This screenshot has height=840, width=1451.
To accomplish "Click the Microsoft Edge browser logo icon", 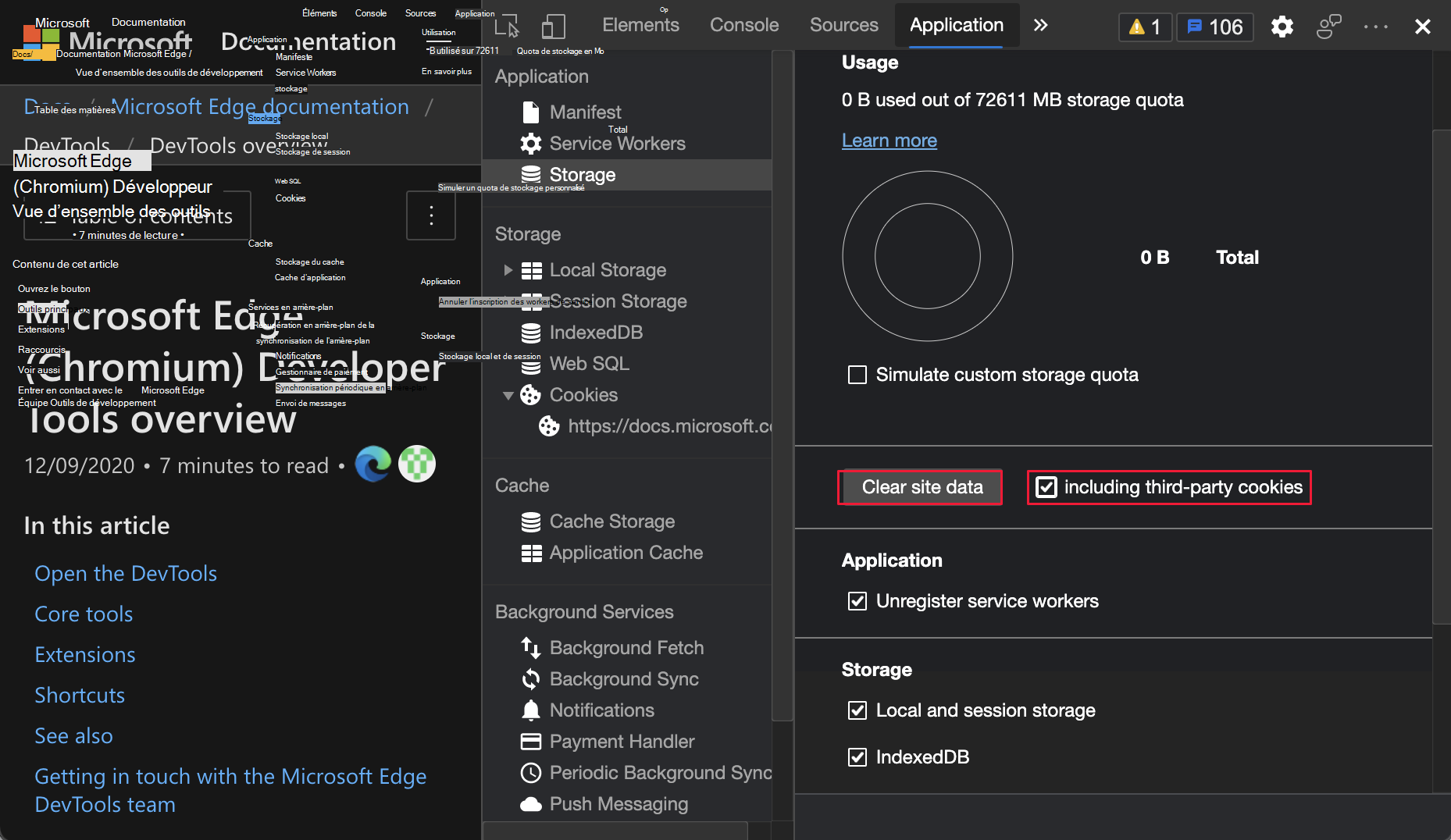I will tap(373, 464).
